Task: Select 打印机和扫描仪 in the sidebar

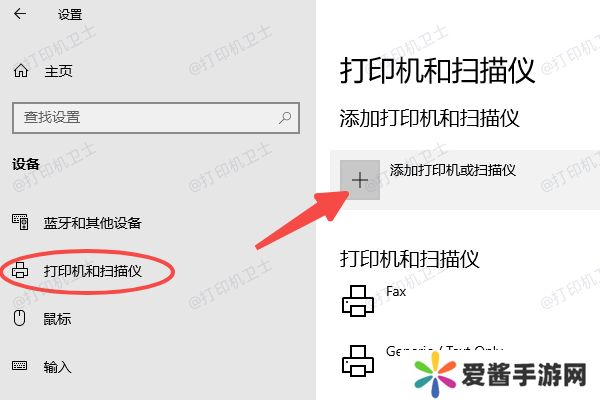Action: tap(93, 271)
